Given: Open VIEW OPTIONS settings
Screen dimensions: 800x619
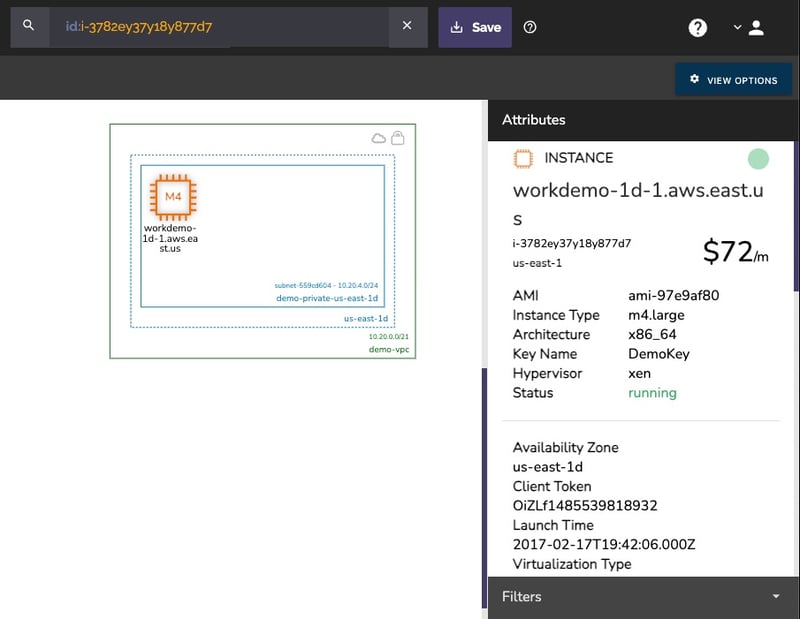Looking at the screenshot, I should point(733,80).
